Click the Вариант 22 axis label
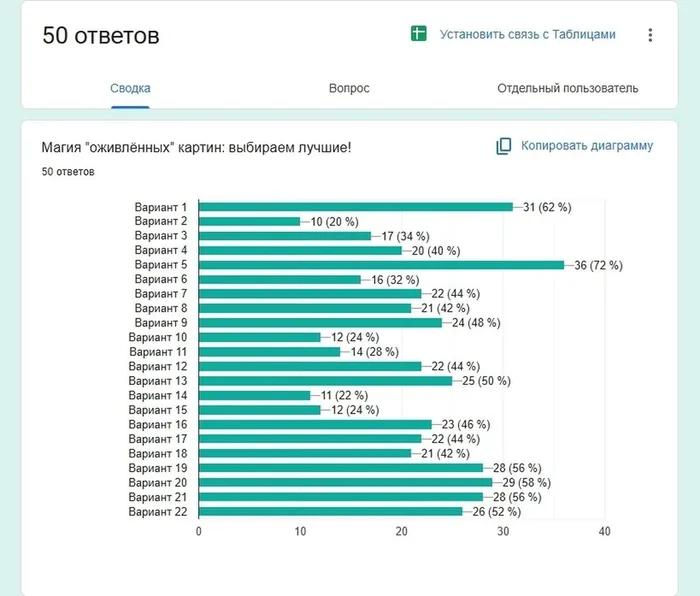The image size is (700, 596). pos(158,512)
